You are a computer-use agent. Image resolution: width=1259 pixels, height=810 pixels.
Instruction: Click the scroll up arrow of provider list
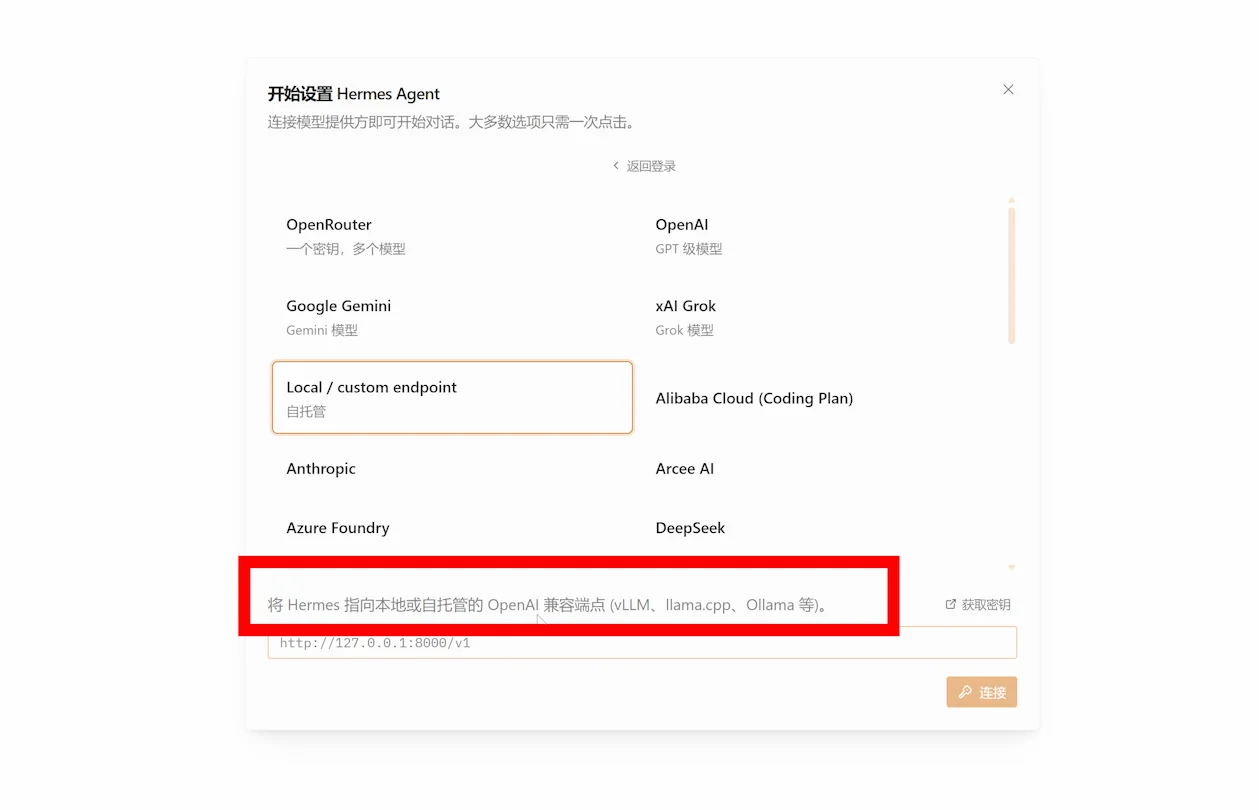1012,200
